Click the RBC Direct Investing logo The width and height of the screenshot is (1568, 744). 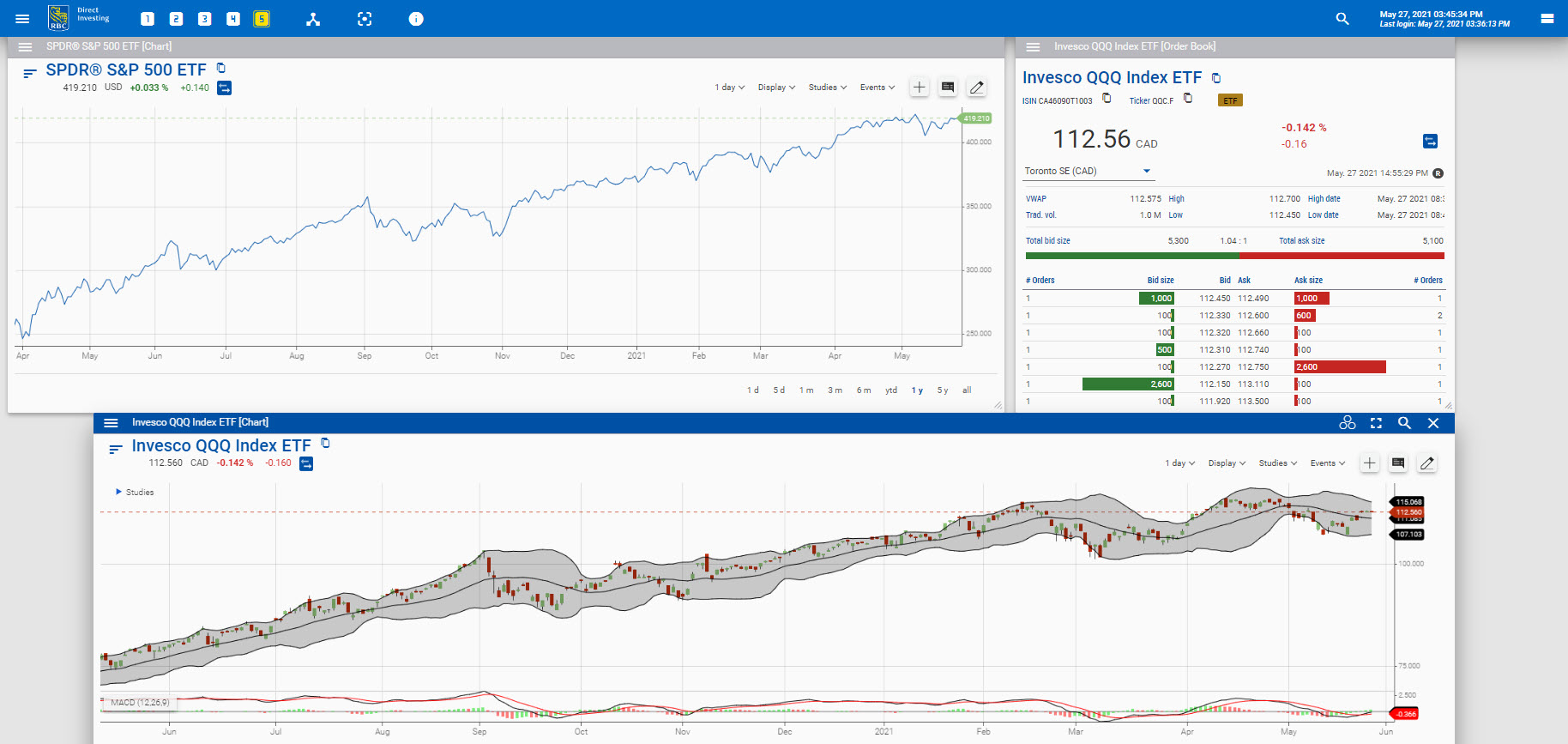[79, 17]
